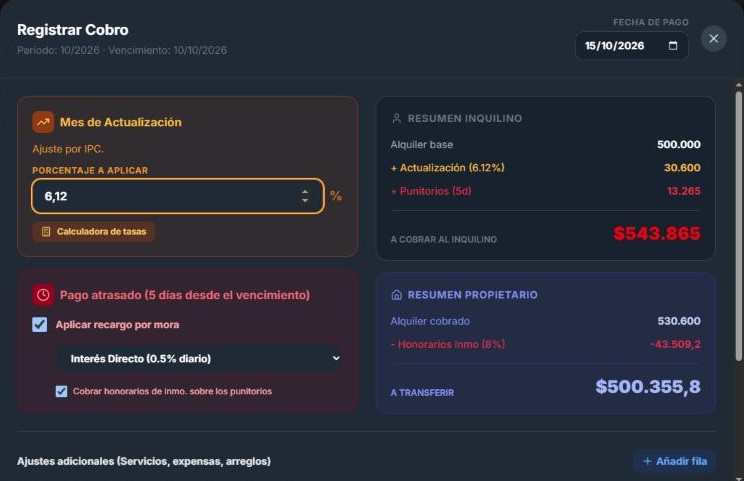The height and width of the screenshot is (481, 744).
Task: Click the A TRANSFERIR label
Action: [422, 393]
